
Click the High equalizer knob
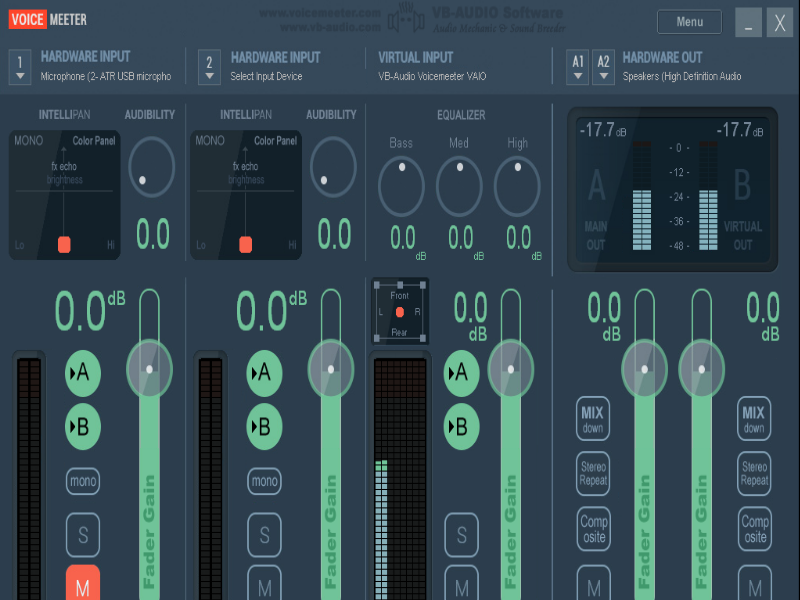click(x=517, y=186)
